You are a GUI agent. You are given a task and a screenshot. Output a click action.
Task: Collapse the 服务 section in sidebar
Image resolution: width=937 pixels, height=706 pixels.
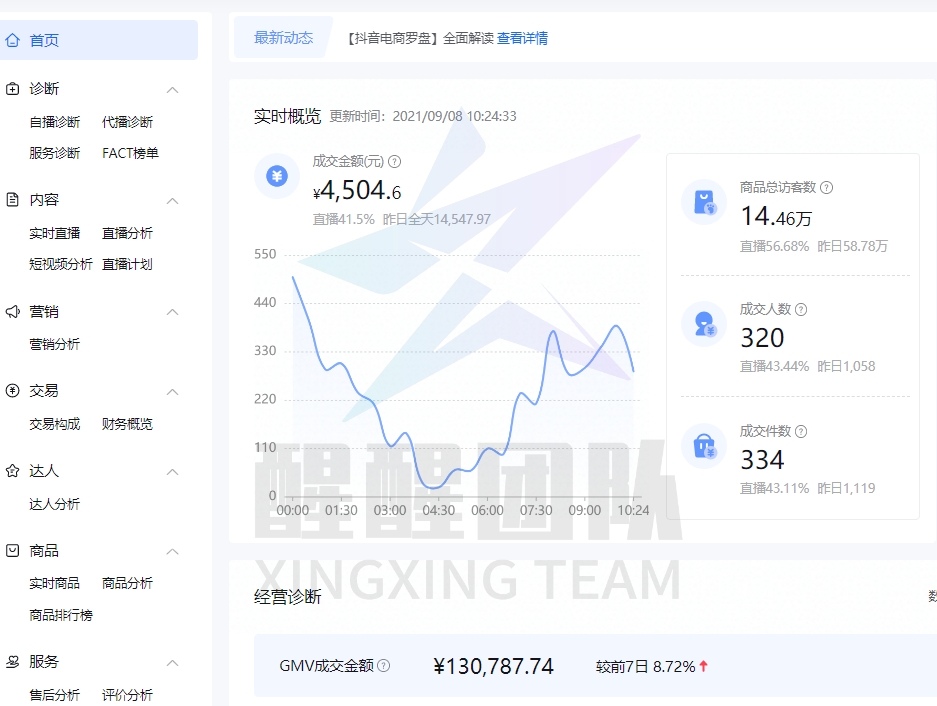pos(172,662)
